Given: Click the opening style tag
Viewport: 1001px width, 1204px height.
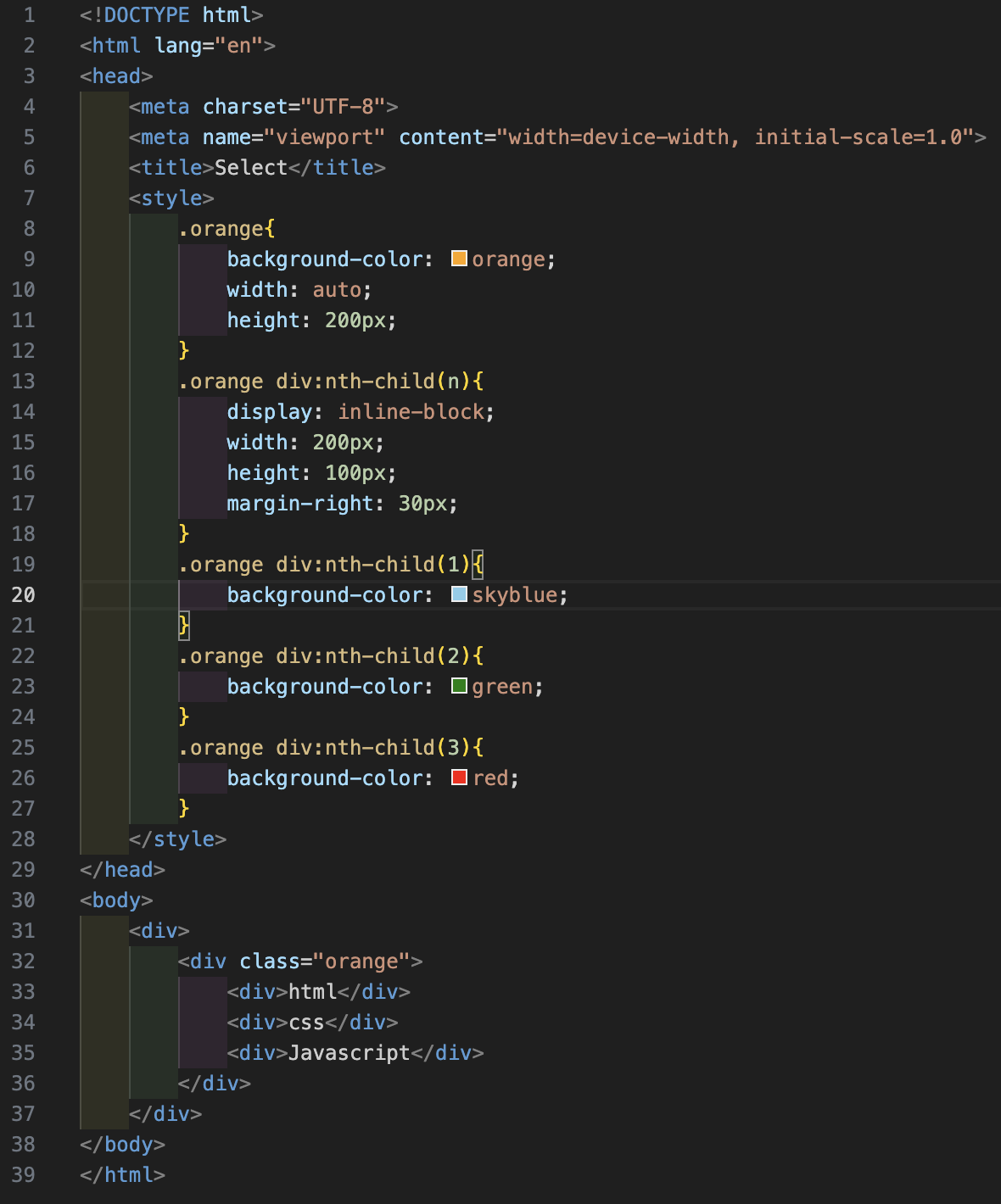Looking at the screenshot, I should pos(171,198).
